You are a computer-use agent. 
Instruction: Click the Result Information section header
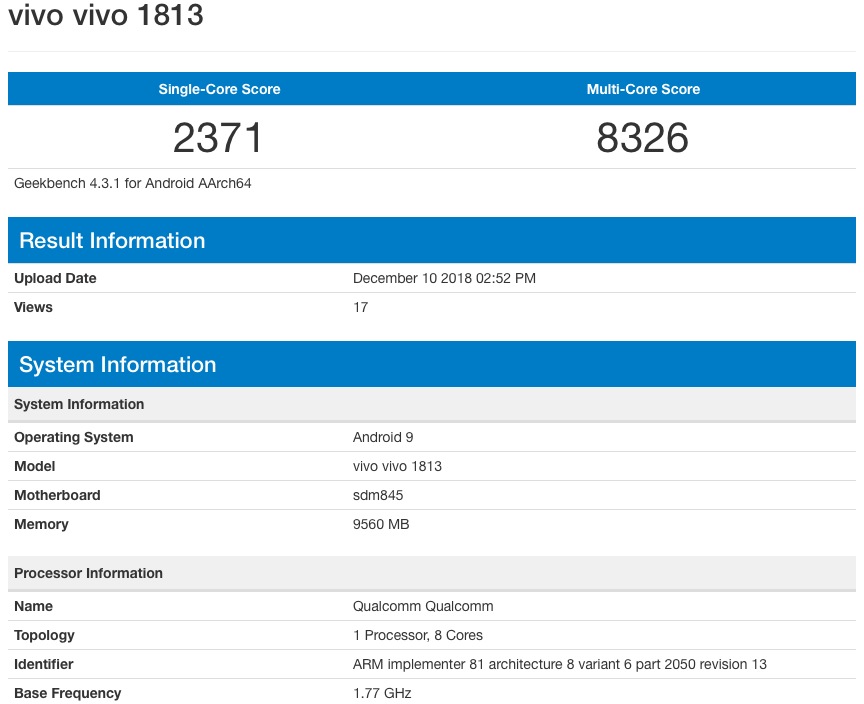(x=432, y=240)
